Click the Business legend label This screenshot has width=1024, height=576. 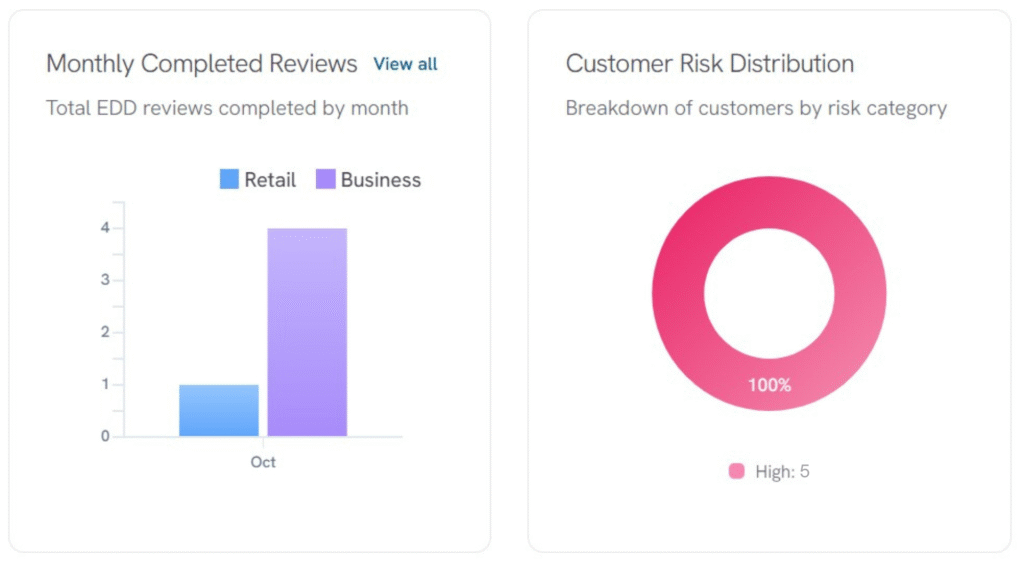click(x=380, y=180)
